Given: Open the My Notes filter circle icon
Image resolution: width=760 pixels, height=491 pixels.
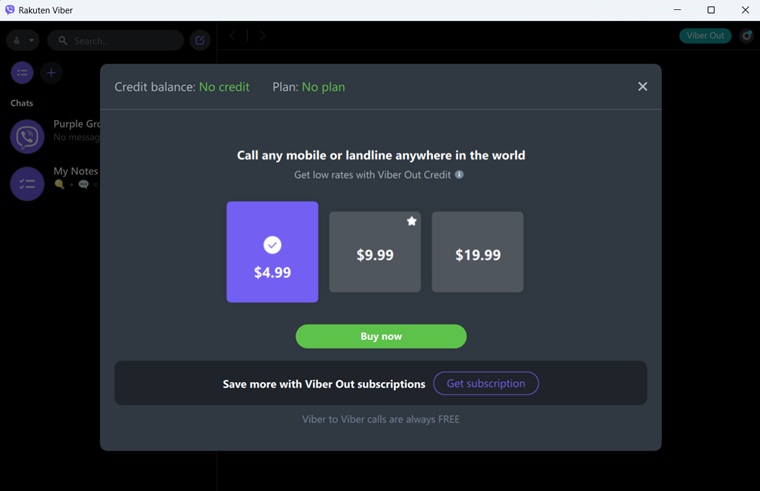Looking at the screenshot, I should click(x=22, y=73).
